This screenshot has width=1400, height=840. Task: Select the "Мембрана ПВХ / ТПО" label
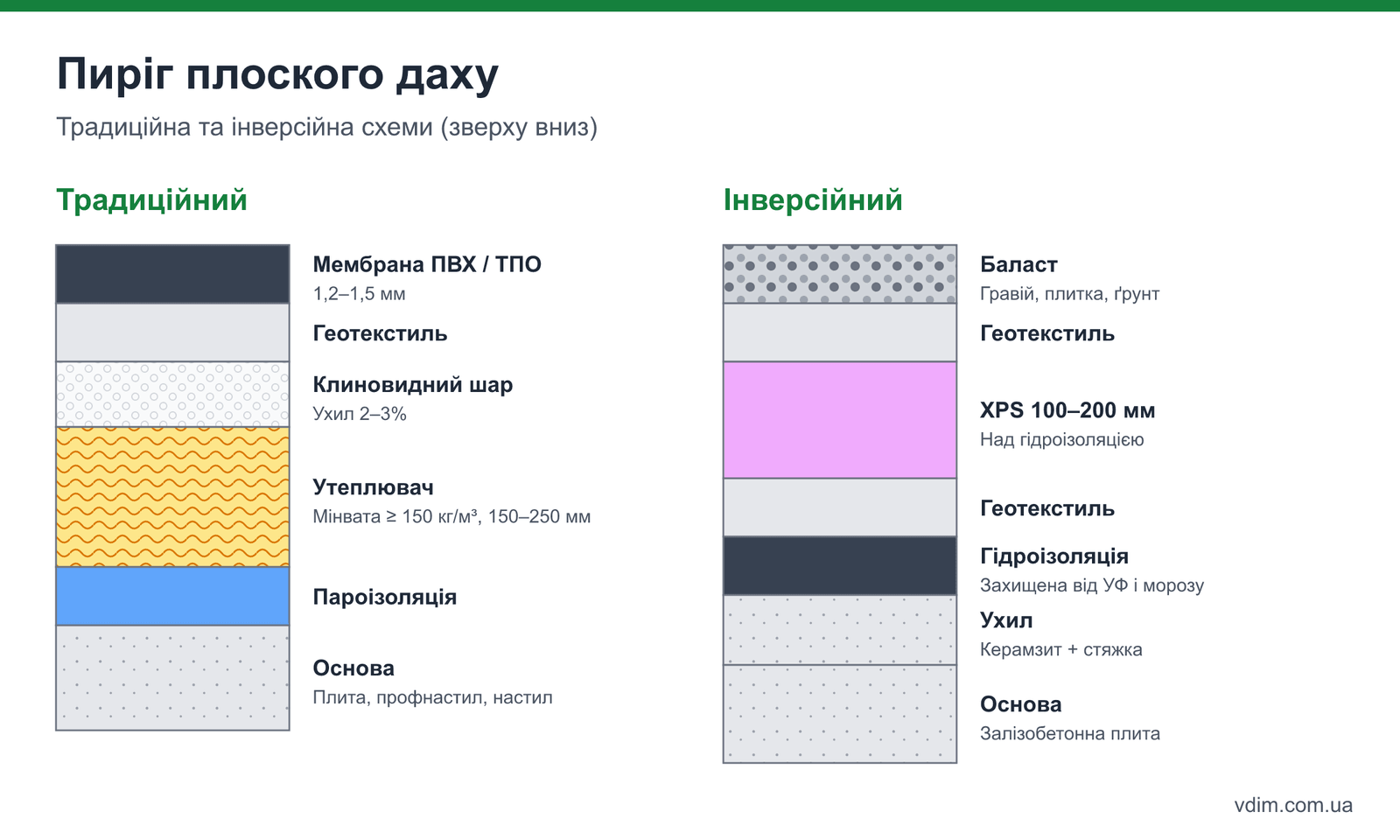(427, 264)
